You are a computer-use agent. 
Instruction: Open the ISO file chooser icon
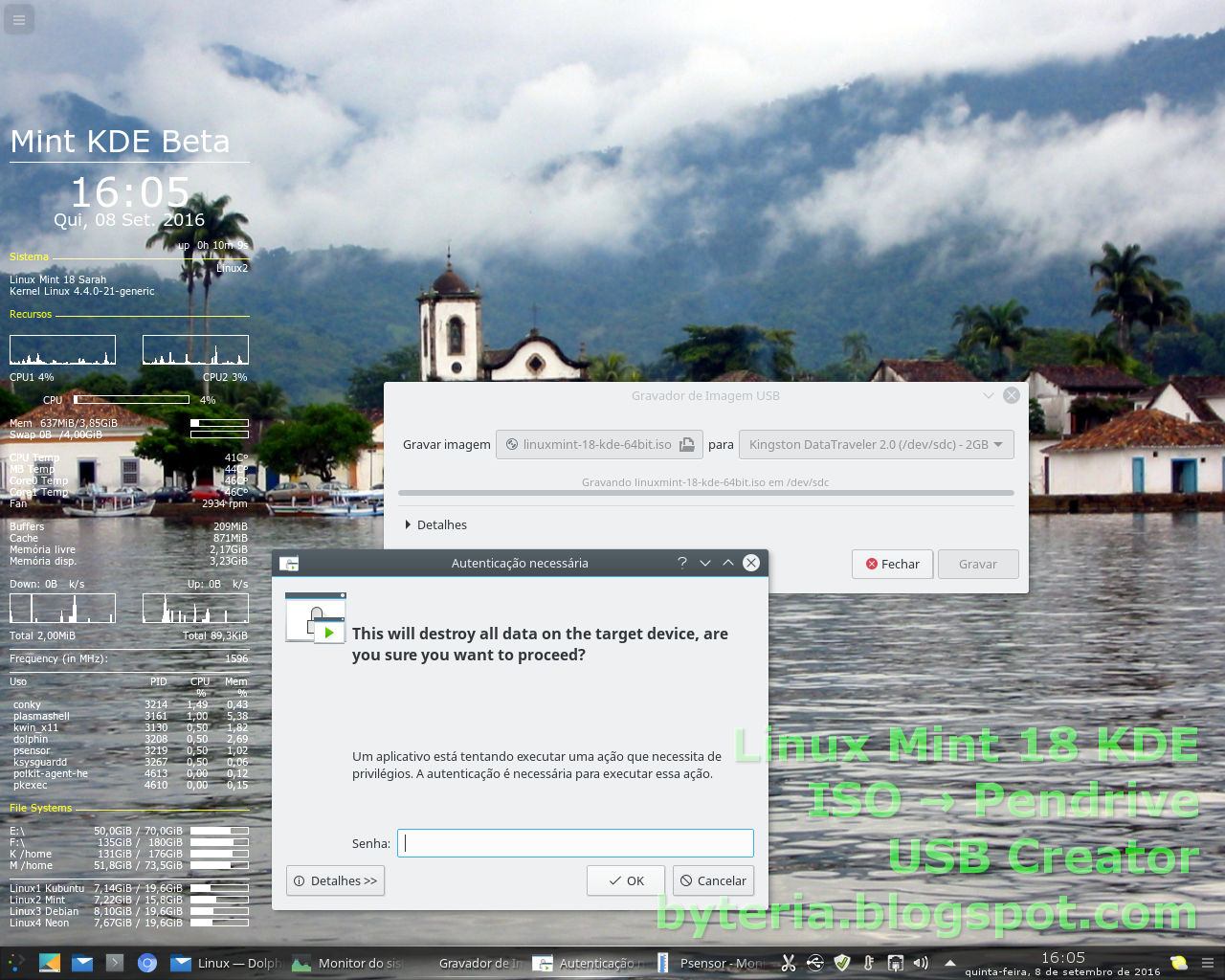[687, 444]
